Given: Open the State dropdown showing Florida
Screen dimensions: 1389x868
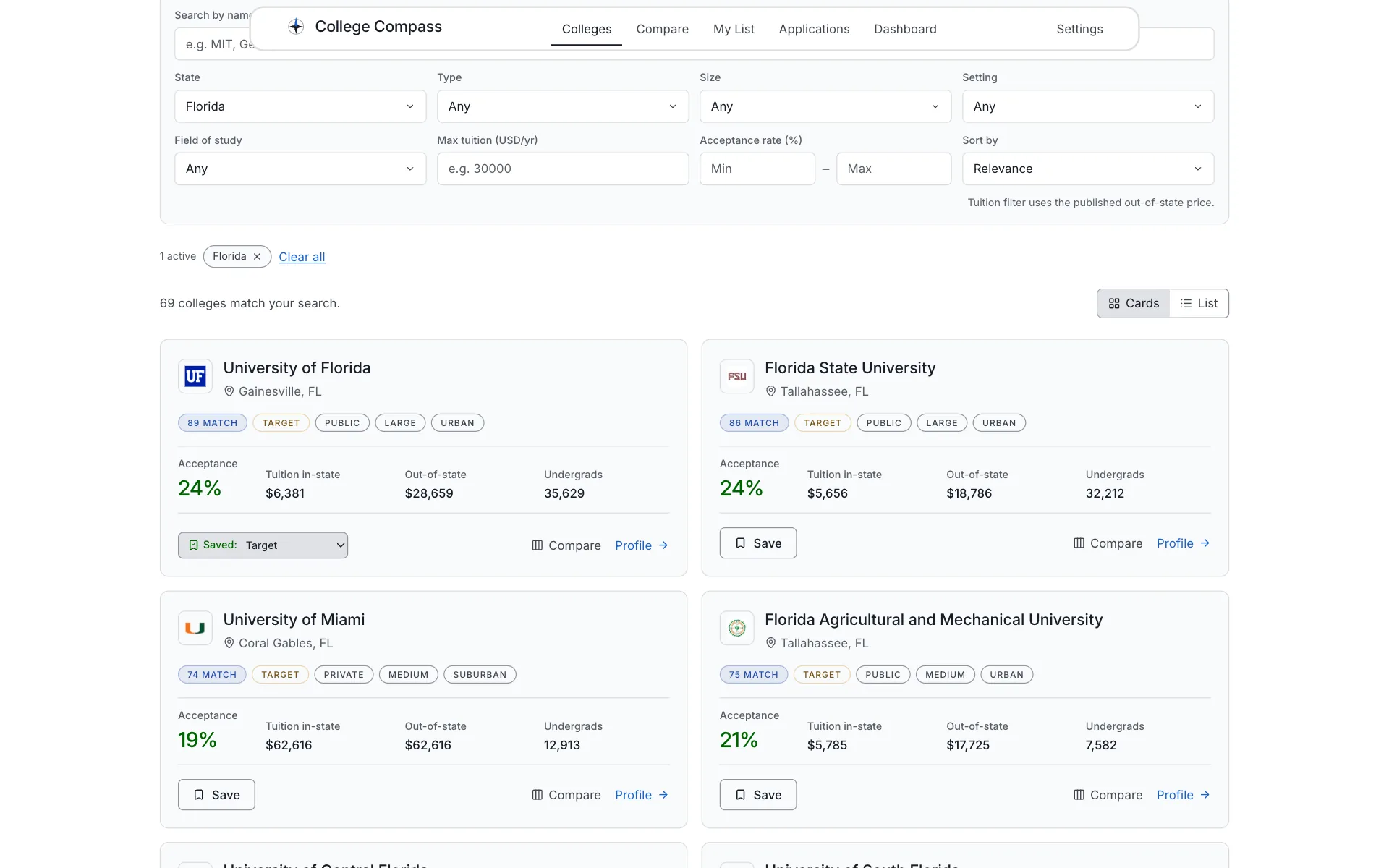Looking at the screenshot, I should click(x=300, y=106).
